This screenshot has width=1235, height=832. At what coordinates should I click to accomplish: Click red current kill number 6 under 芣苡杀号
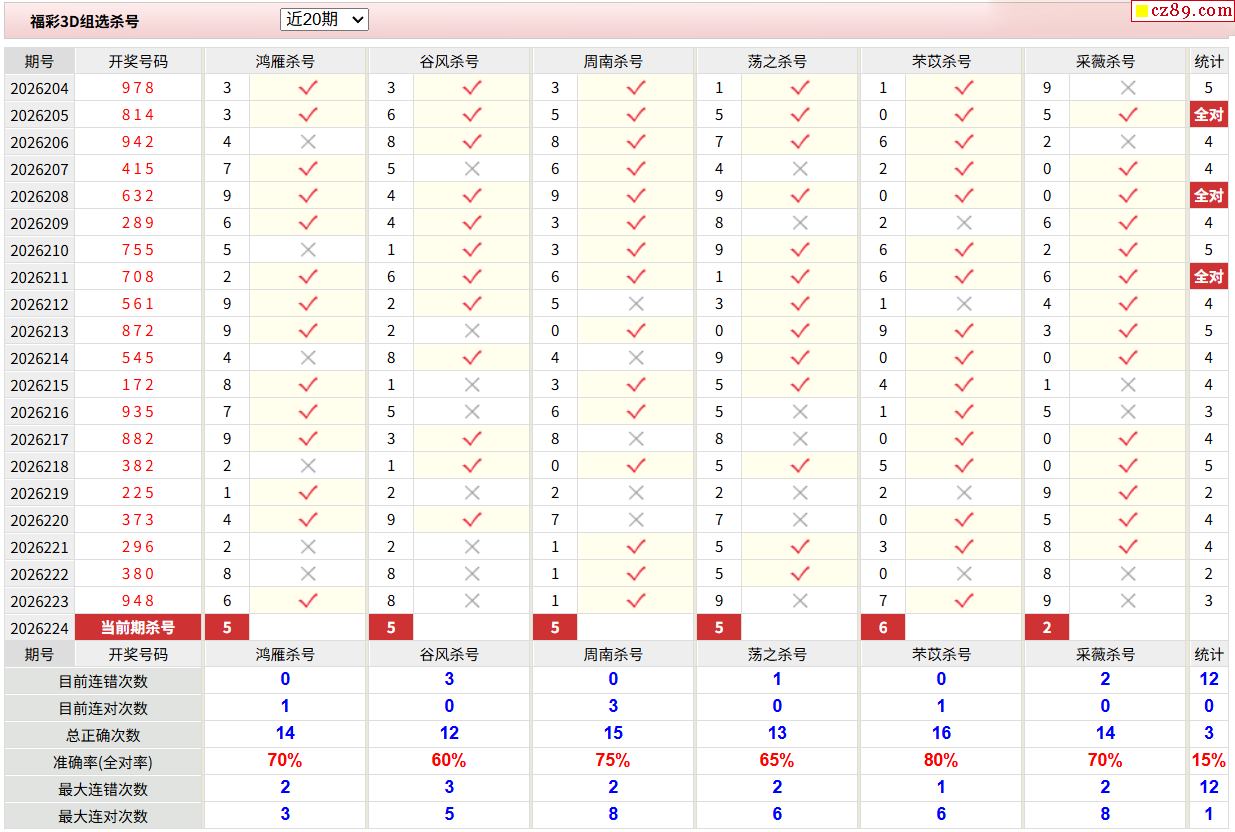coord(883,627)
